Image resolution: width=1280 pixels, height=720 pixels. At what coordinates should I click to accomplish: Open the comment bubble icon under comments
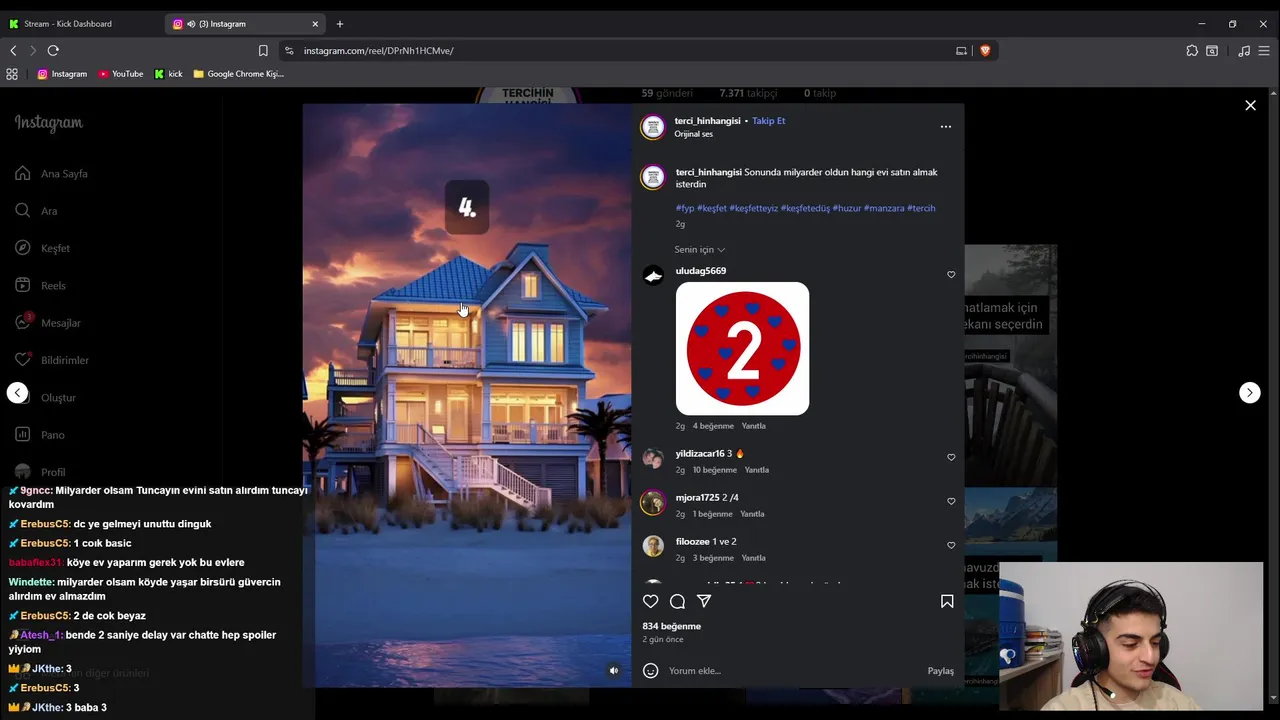pyautogui.click(x=677, y=601)
